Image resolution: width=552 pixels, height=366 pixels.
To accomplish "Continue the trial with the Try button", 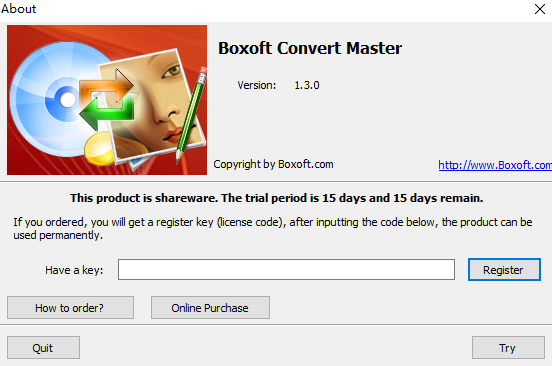I will [508, 348].
